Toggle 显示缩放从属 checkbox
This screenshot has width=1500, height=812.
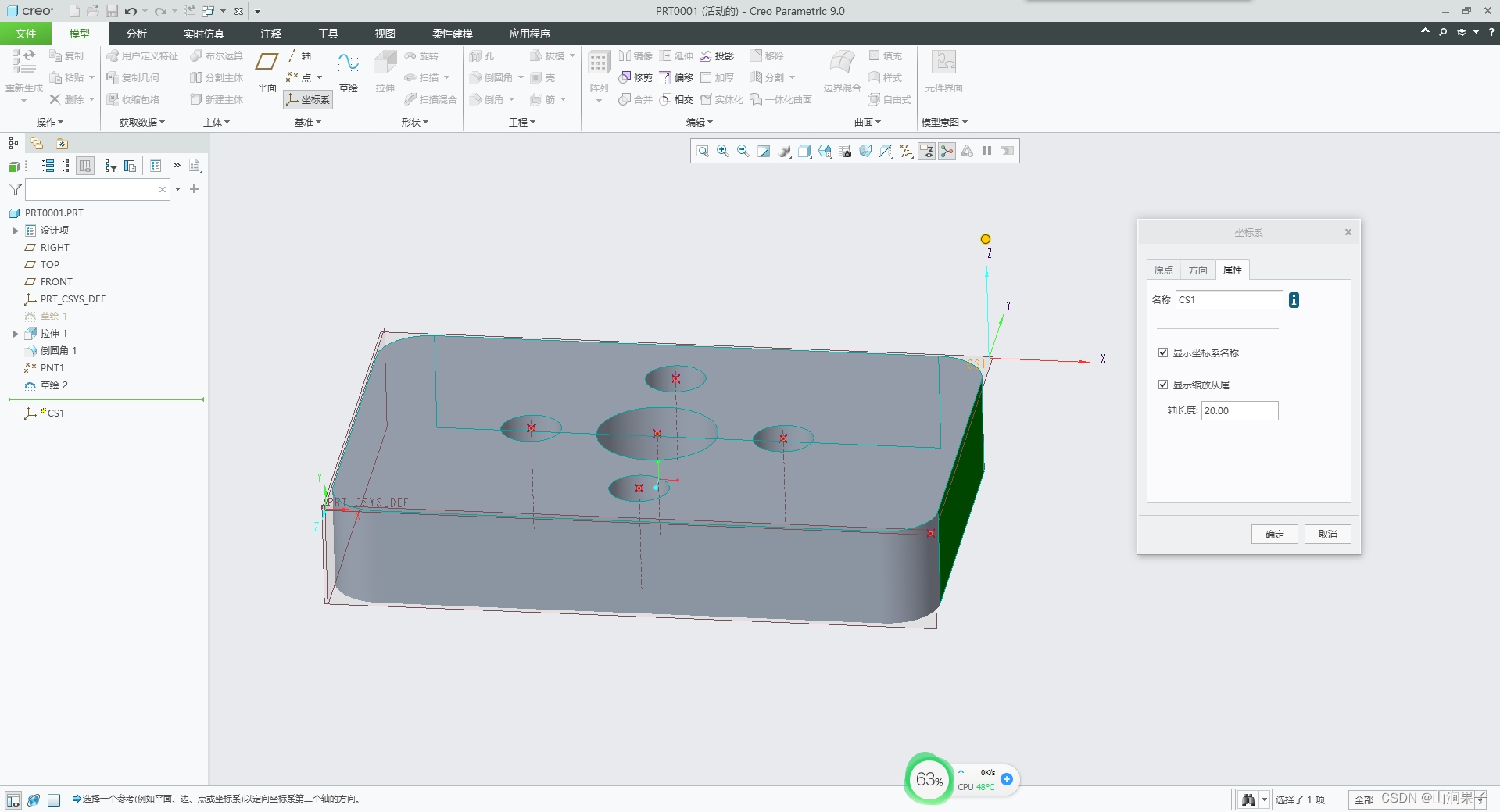click(x=1163, y=385)
